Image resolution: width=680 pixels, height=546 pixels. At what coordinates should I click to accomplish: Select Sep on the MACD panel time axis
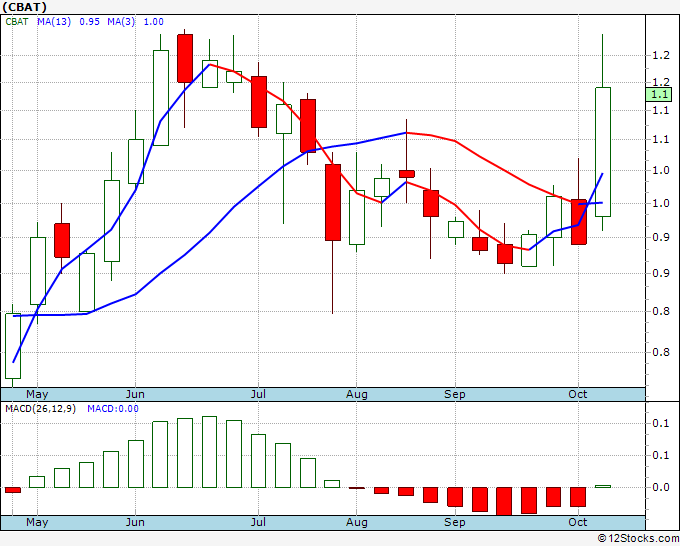454,522
